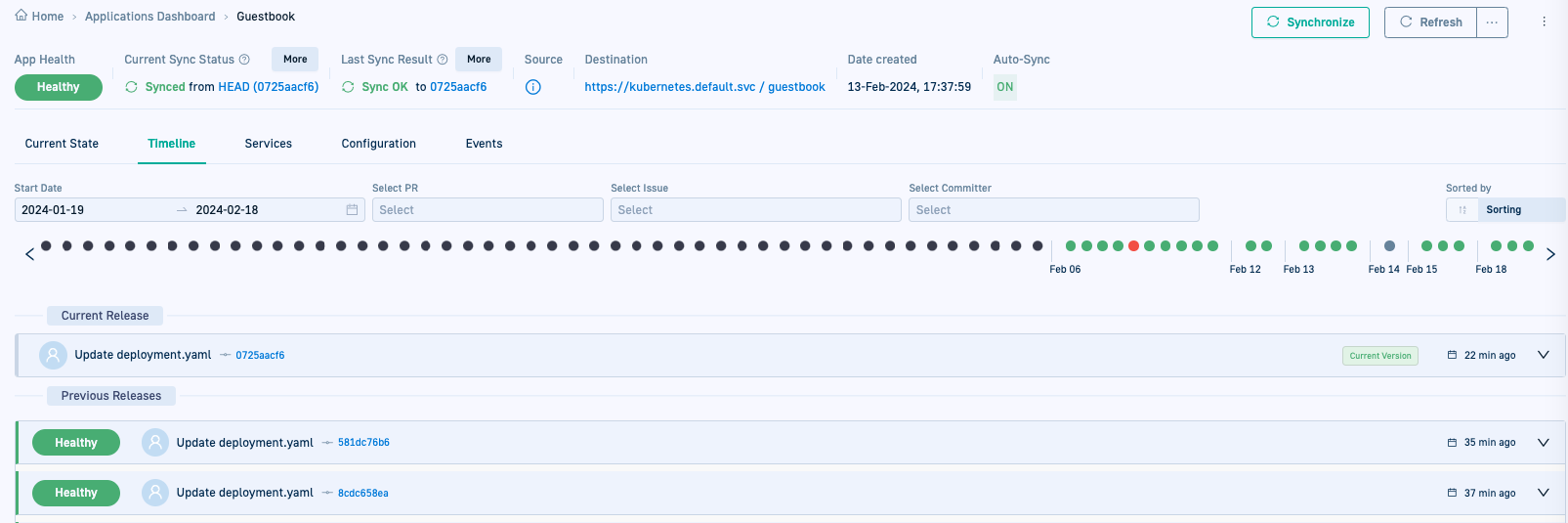Open the Configuration tab
This screenshot has height=523, width=1568.
(378, 144)
